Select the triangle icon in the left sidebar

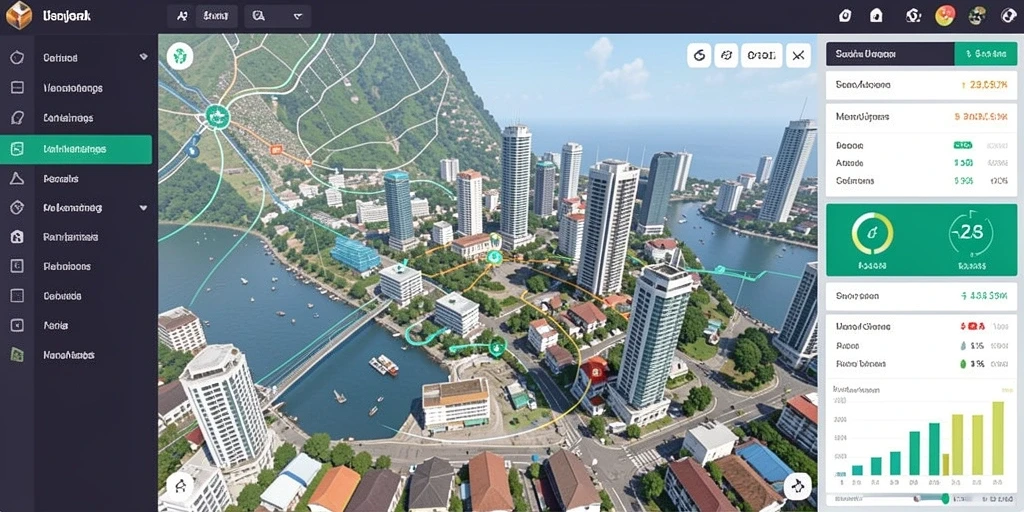coord(17,178)
